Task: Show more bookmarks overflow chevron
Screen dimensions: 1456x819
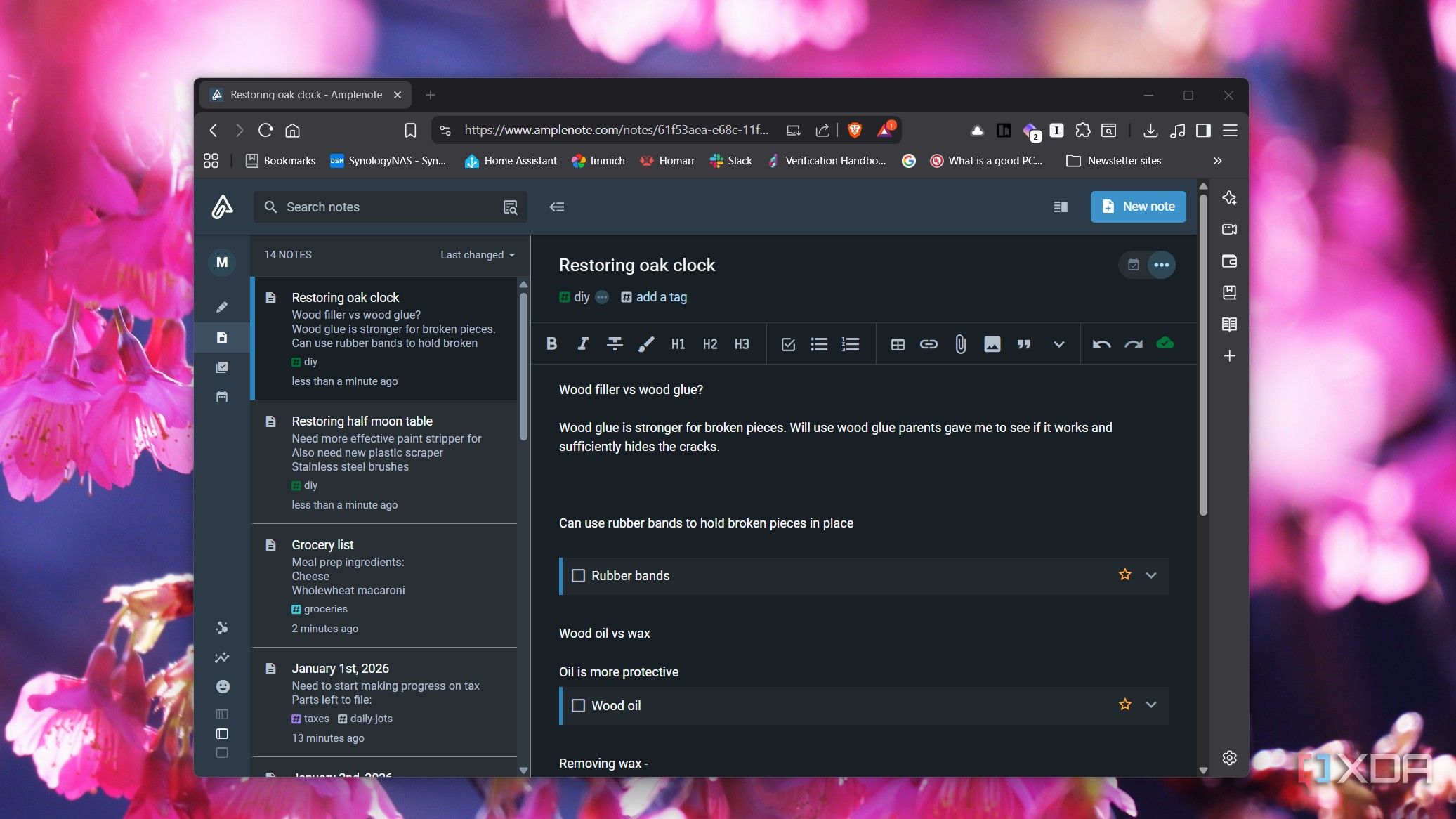Action: point(1217,161)
